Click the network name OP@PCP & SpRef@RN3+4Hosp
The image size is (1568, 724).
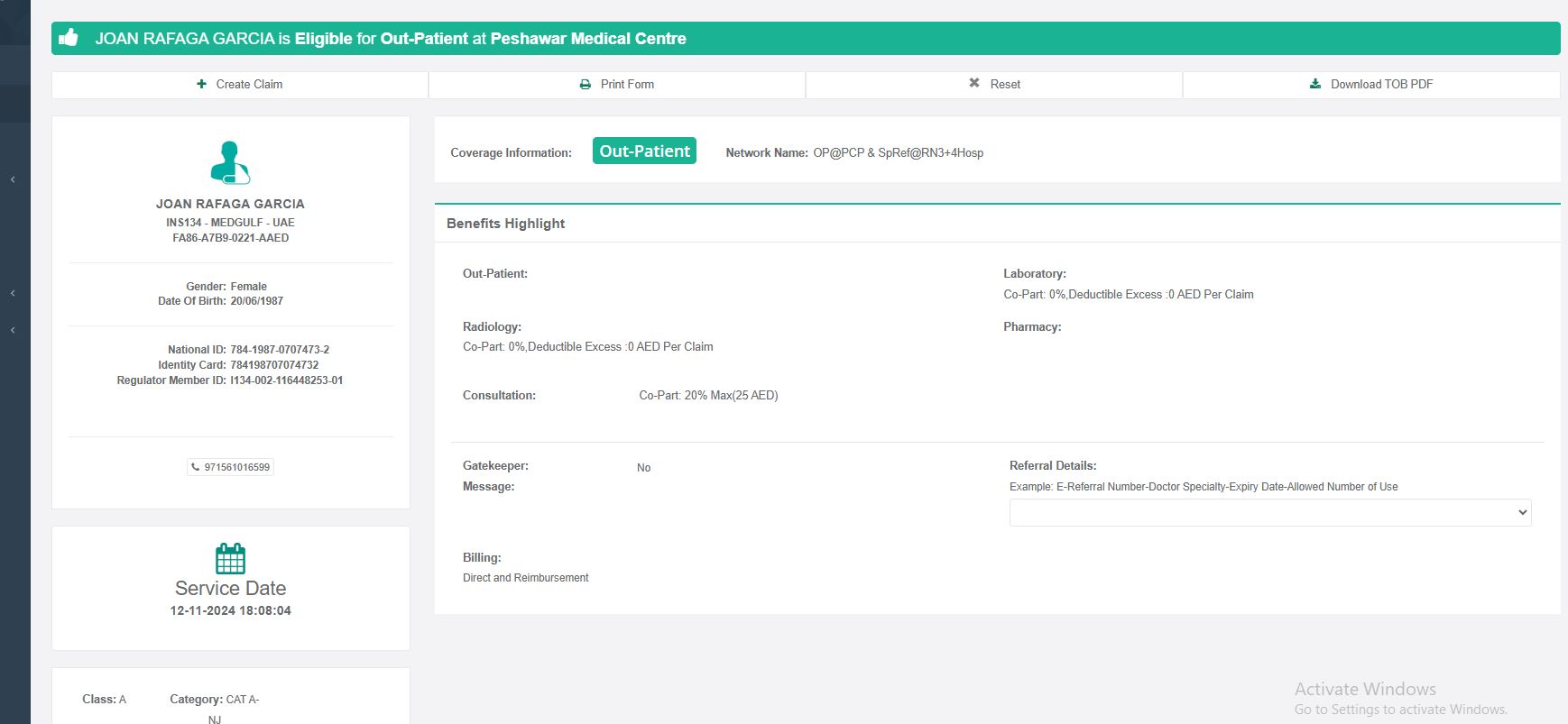pos(898,153)
